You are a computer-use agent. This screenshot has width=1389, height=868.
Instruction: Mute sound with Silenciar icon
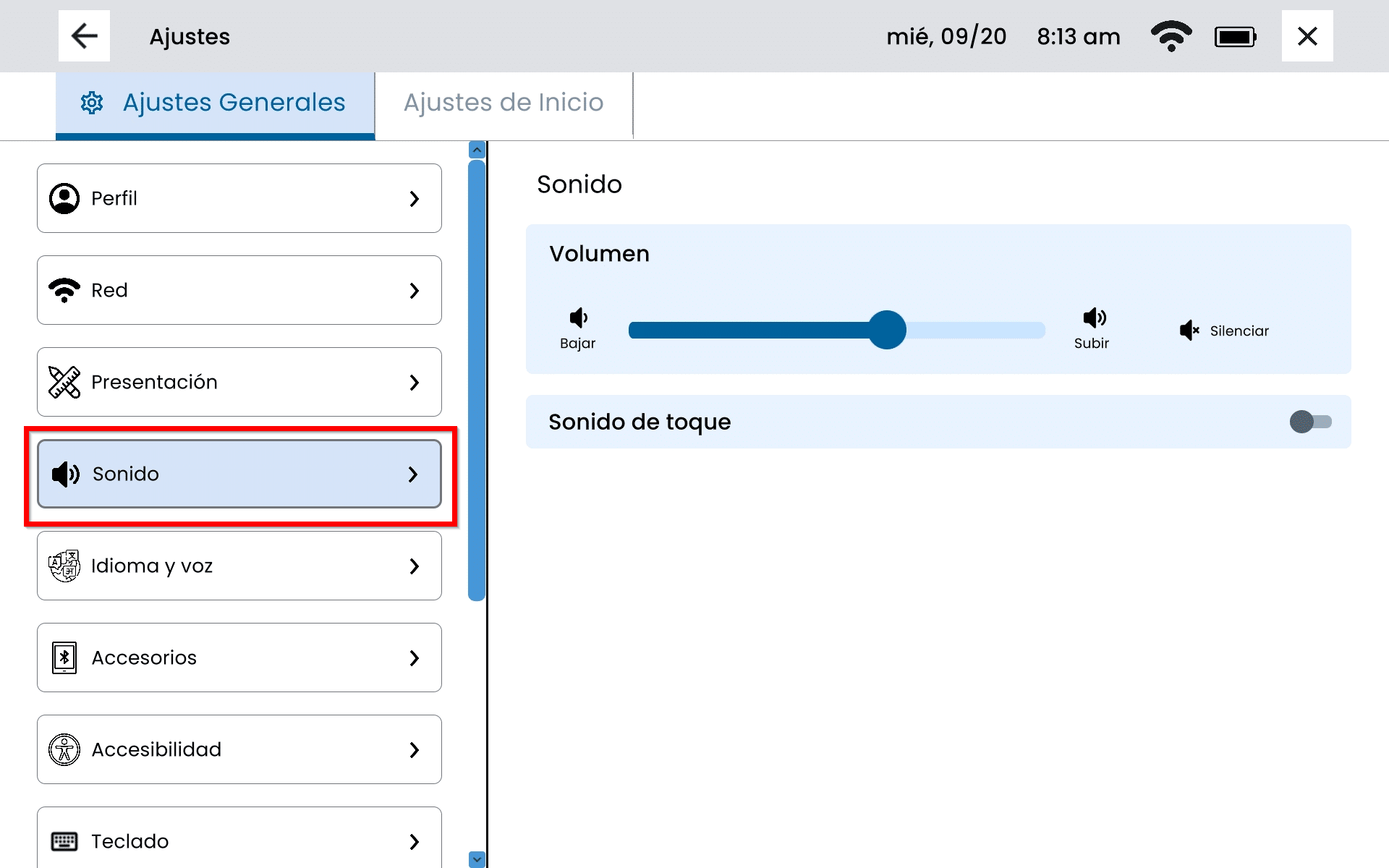[1189, 331]
